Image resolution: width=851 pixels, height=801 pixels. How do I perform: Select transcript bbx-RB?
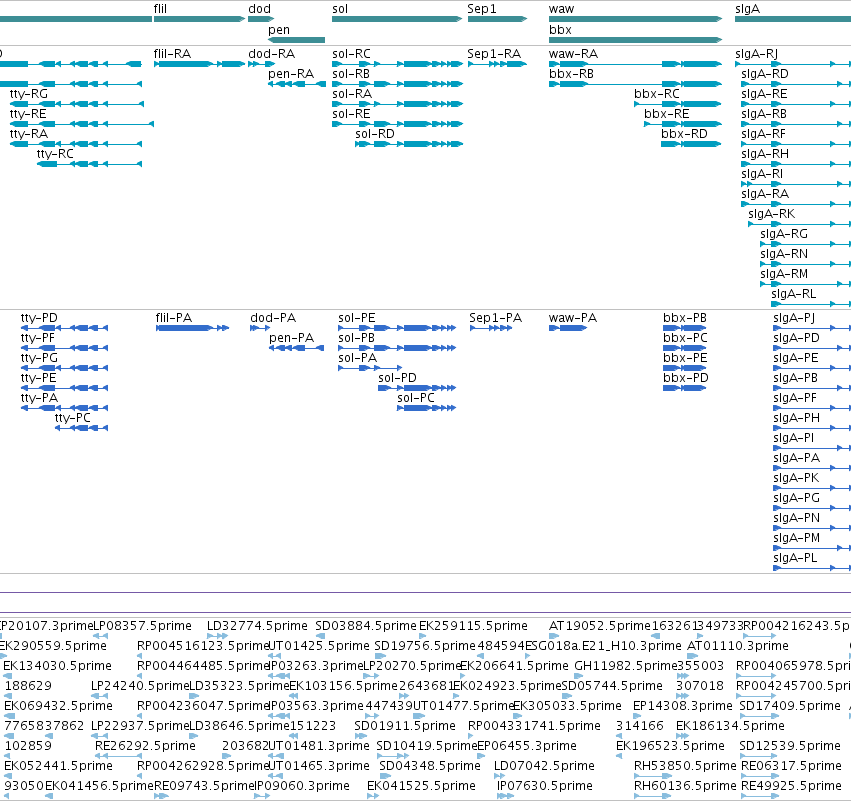coord(636,84)
